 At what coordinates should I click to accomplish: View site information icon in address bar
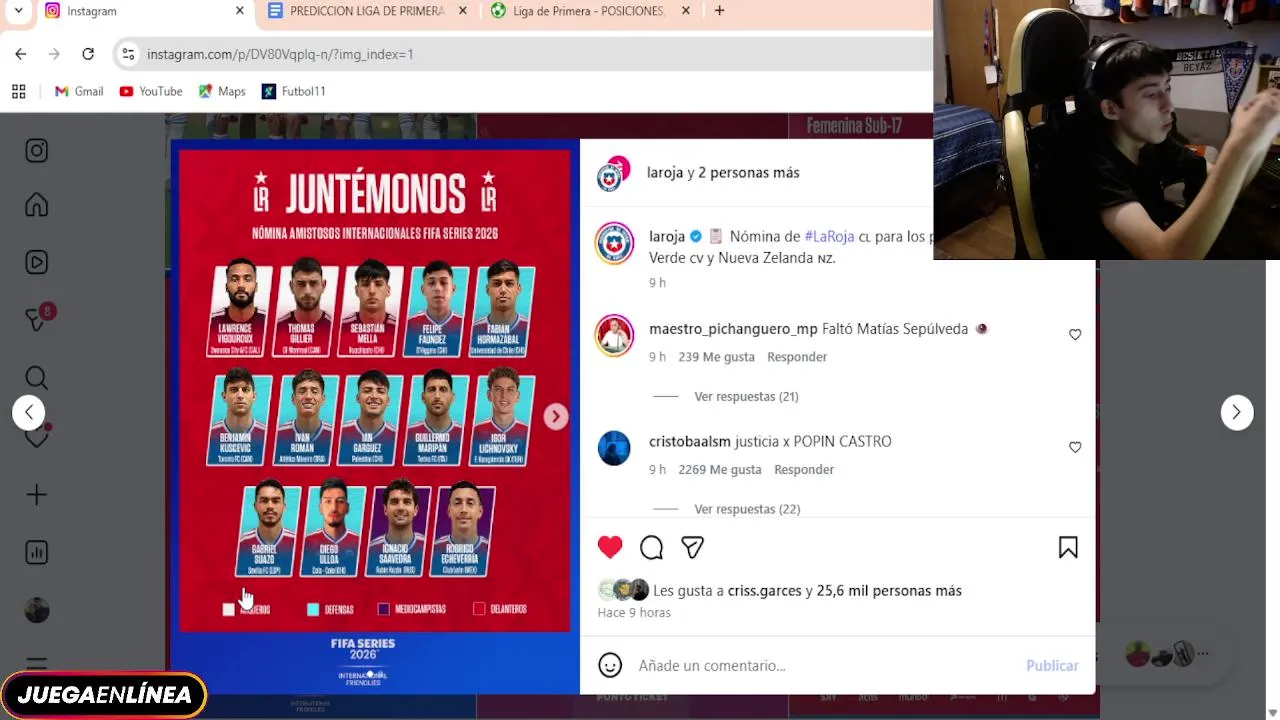point(128,54)
